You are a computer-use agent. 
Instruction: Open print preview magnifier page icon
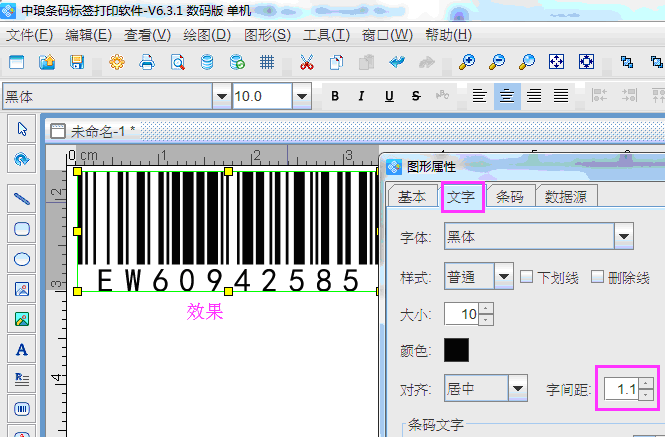tap(177, 62)
